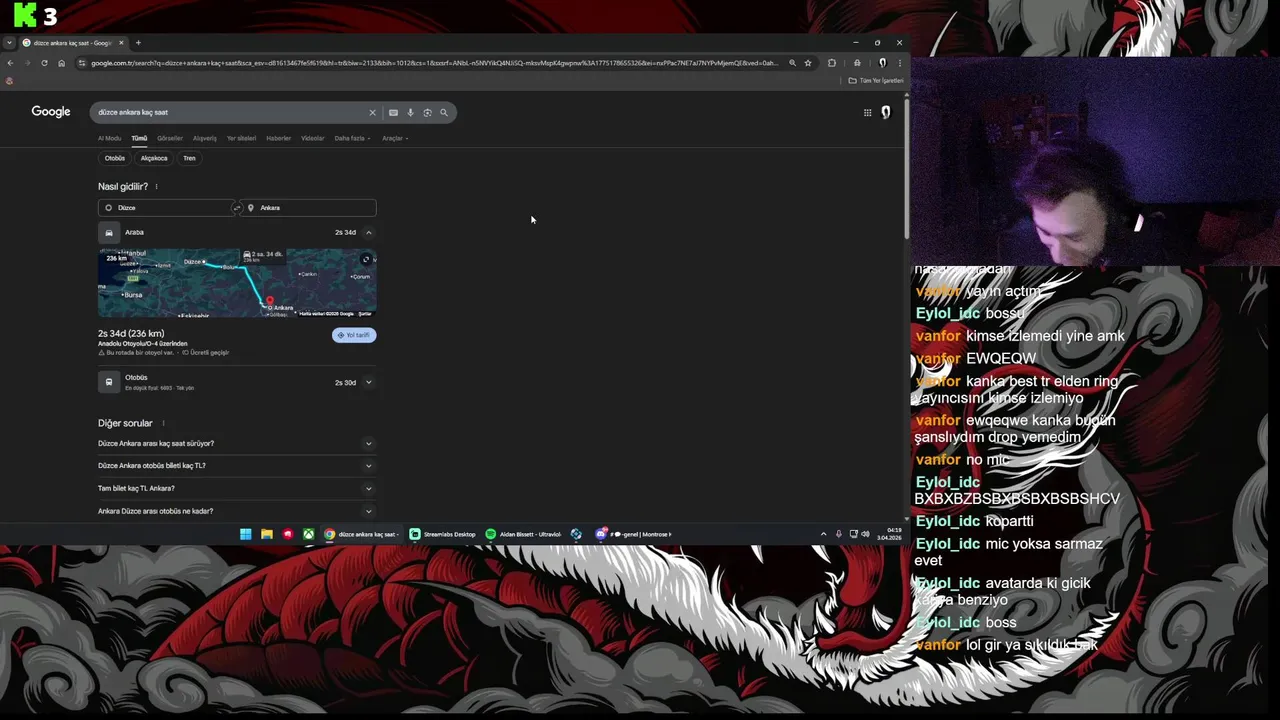Open the Yer siteleri tab

(241, 138)
